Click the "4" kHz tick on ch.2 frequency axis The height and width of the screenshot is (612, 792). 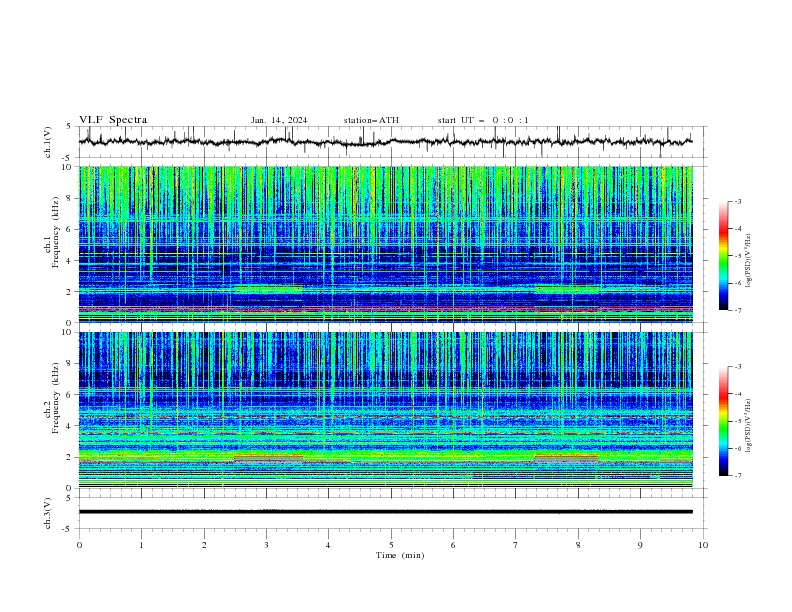pos(70,426)
